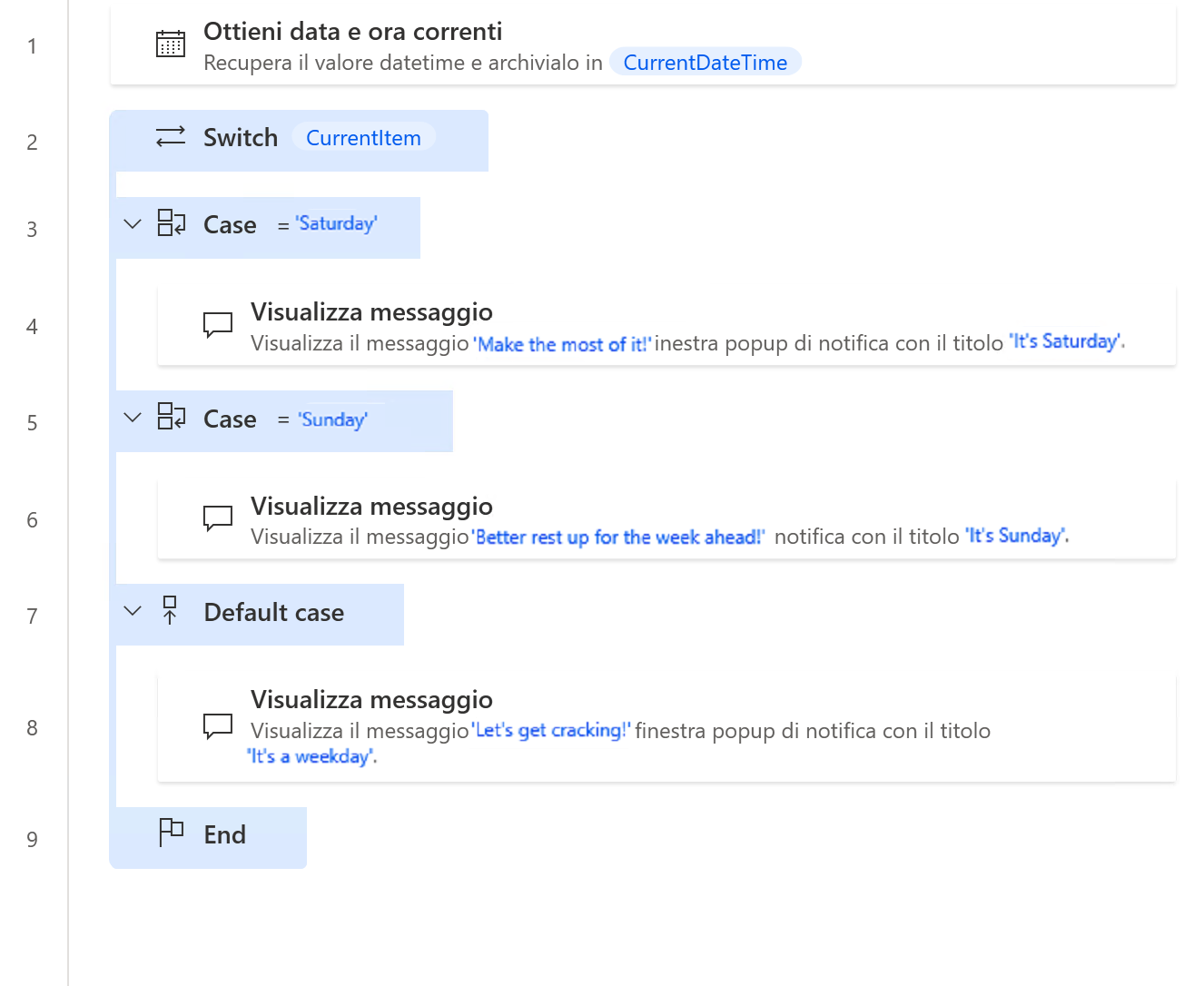Click the 'Make the most of it!' message text
Viewport: 1204px width, 986px height.
point(563,345)
